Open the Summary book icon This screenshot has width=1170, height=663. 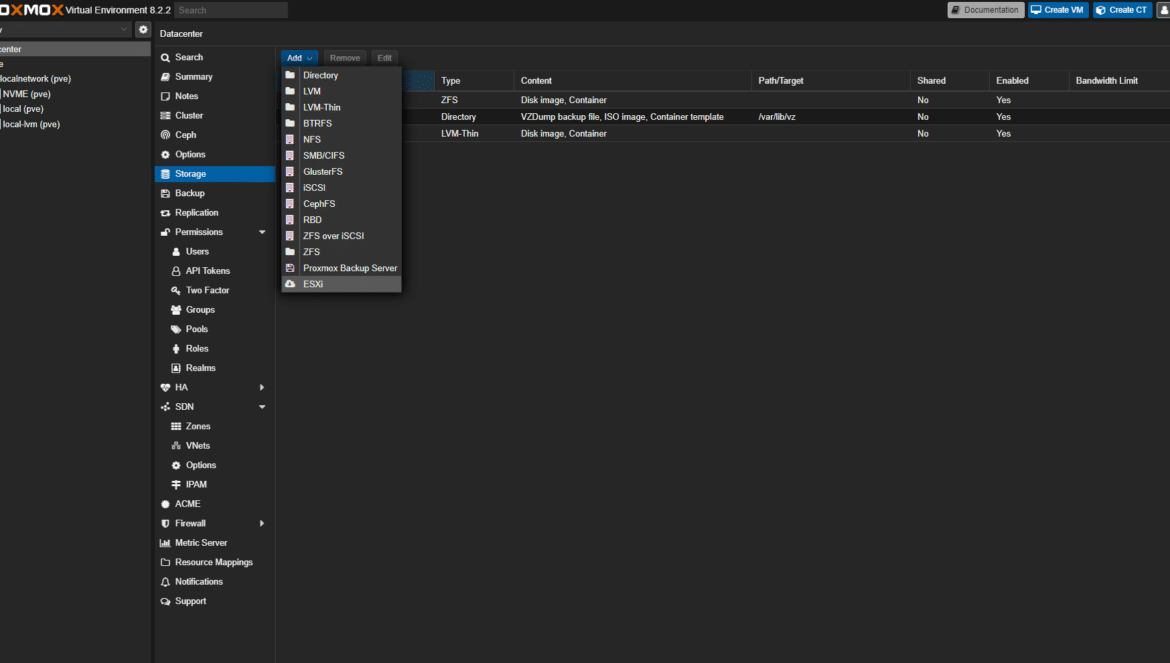166,77
